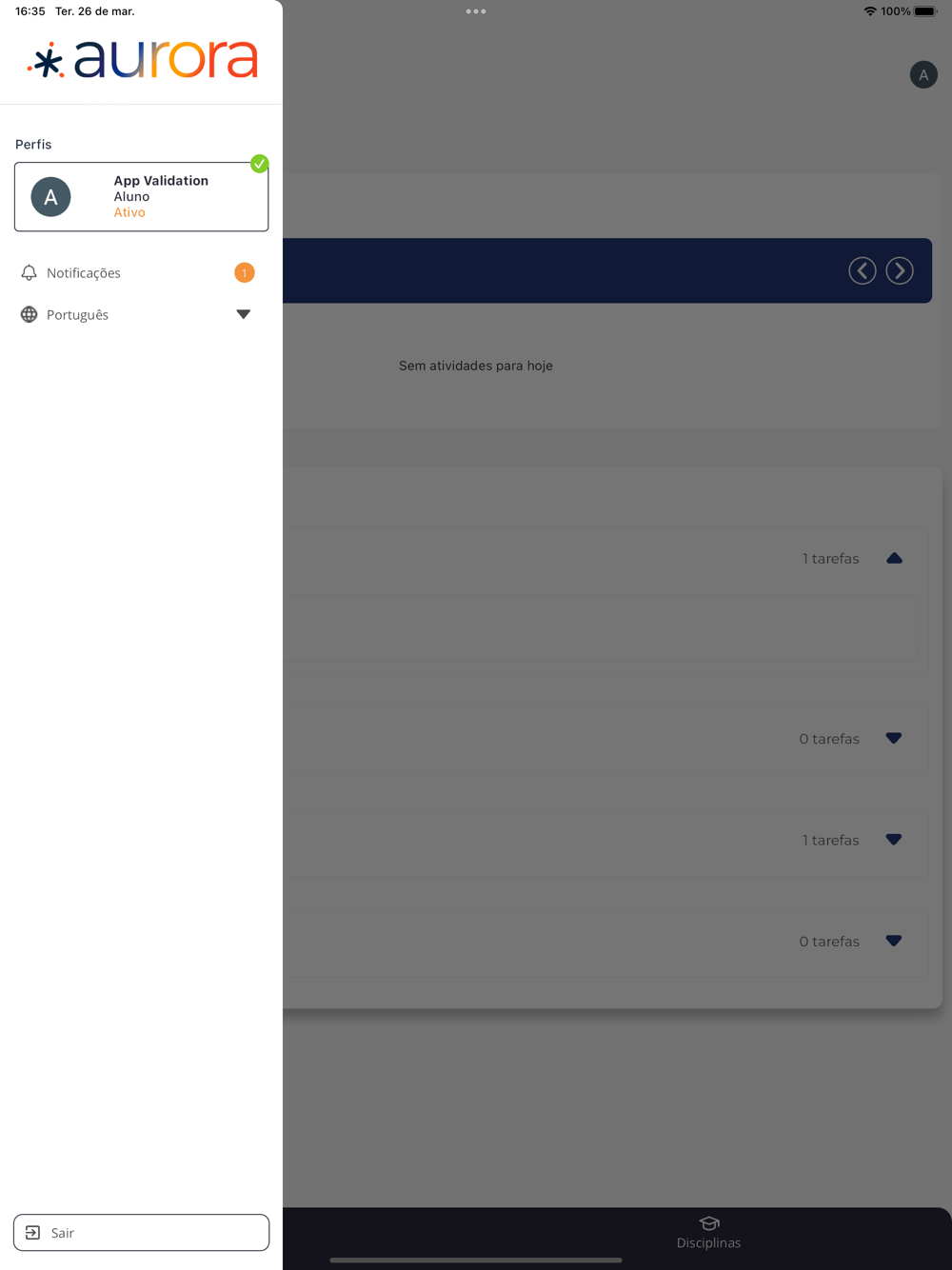Go to previous day with left arrow
The height and width of the screenshot is (1270, 952).
(863, 270)
